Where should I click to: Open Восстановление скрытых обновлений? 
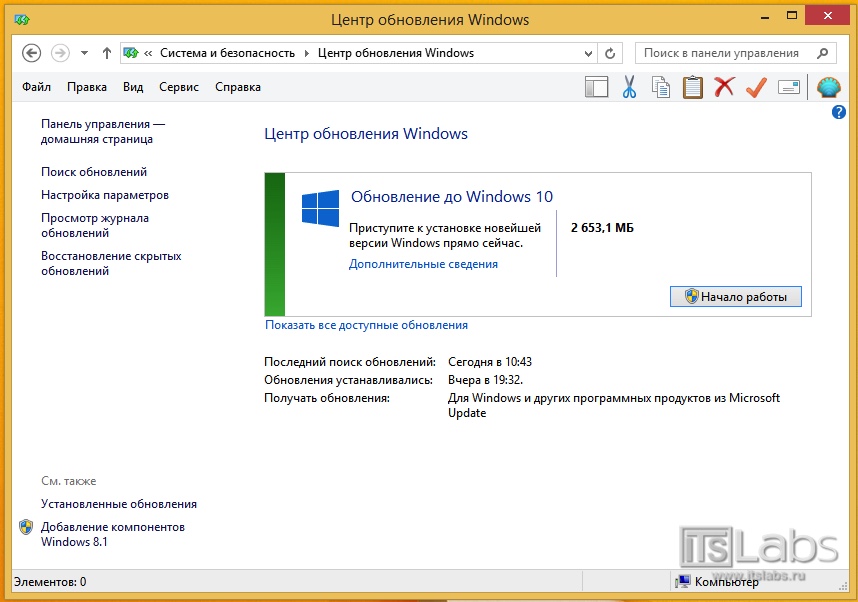[111, 263]
